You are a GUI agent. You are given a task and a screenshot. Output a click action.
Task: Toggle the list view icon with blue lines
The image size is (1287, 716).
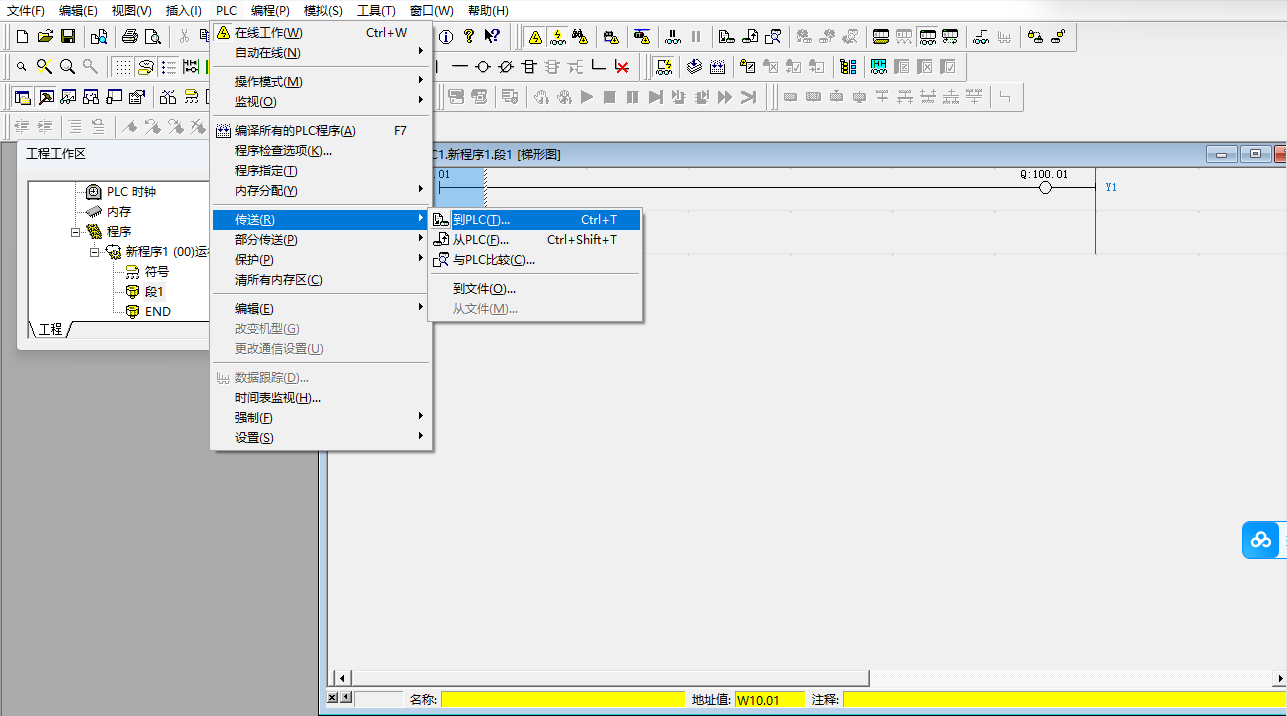pos(168,67)
